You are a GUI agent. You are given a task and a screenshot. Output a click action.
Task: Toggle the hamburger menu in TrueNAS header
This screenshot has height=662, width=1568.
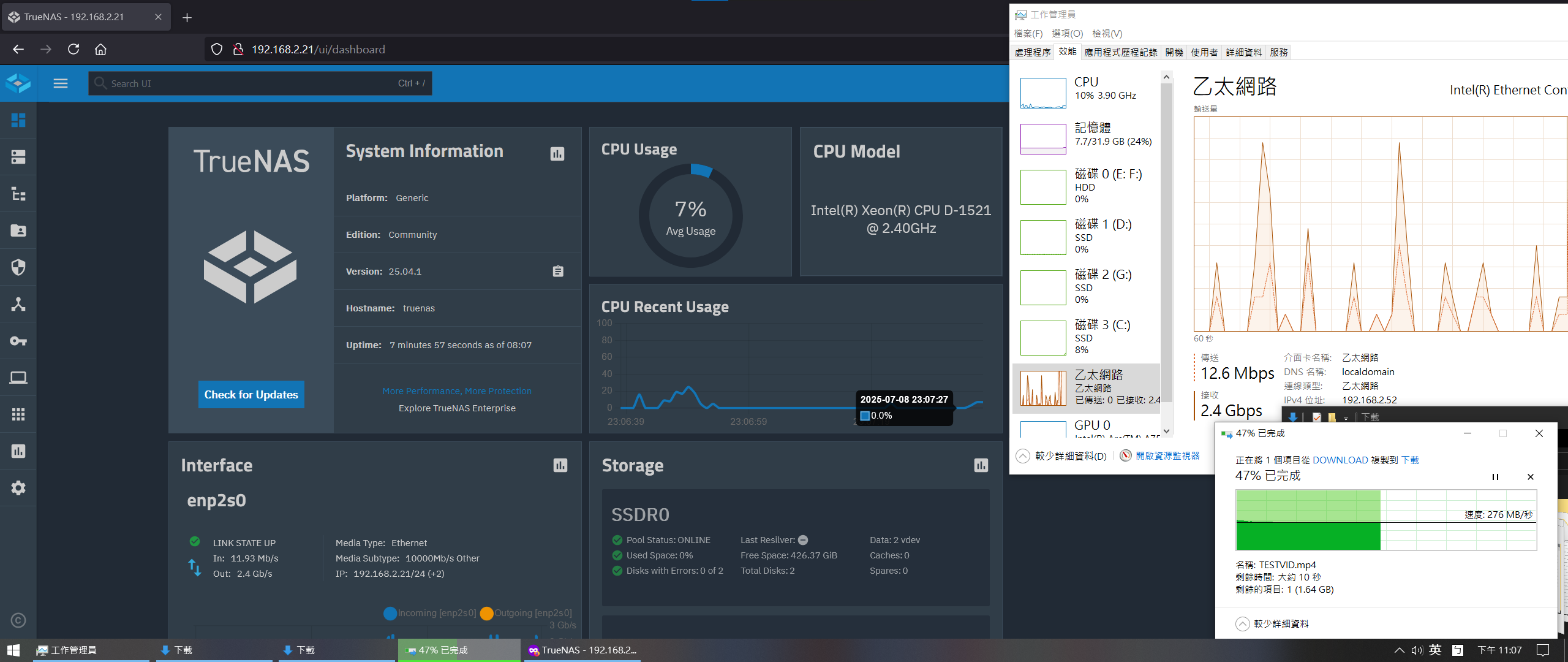coord(61,83)
